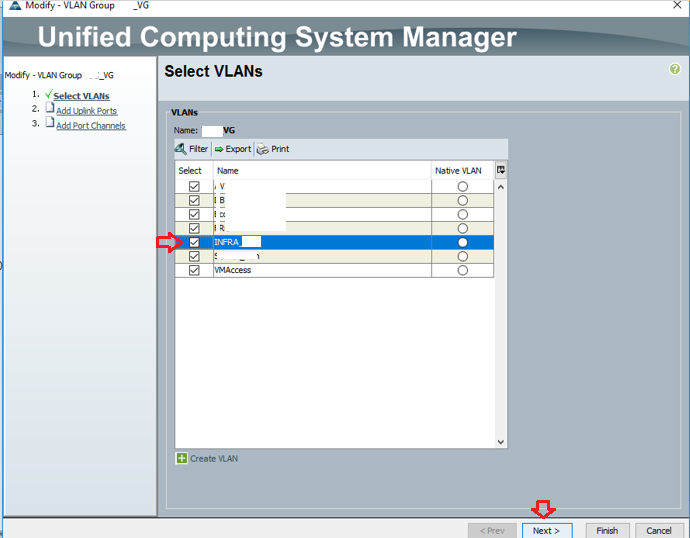
Task: Click the green plus Create VLAN icon
Action: (x=181, y=458)
